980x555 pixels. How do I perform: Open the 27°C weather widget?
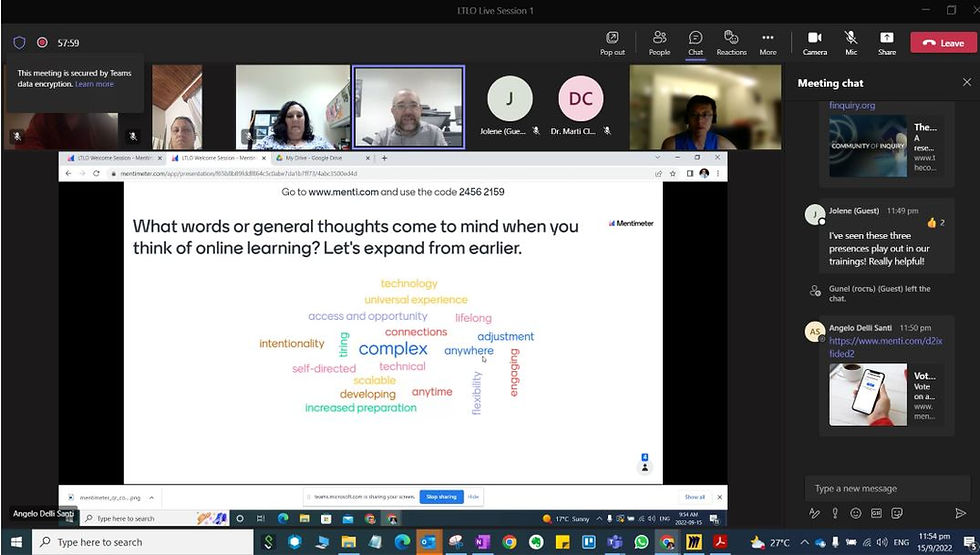tap(770, 542)
